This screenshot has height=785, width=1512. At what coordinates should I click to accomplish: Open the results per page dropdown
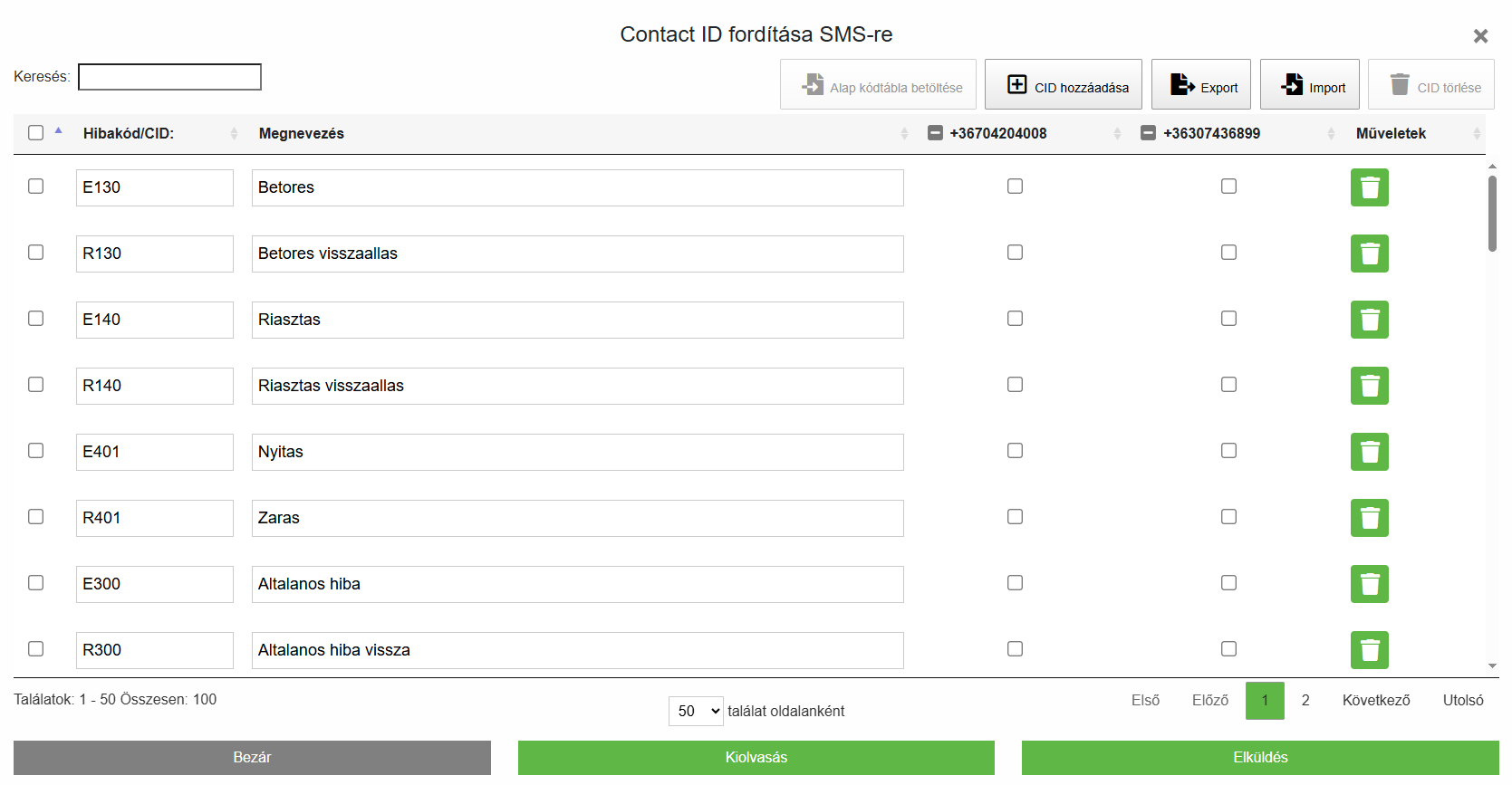pos(696,711)
